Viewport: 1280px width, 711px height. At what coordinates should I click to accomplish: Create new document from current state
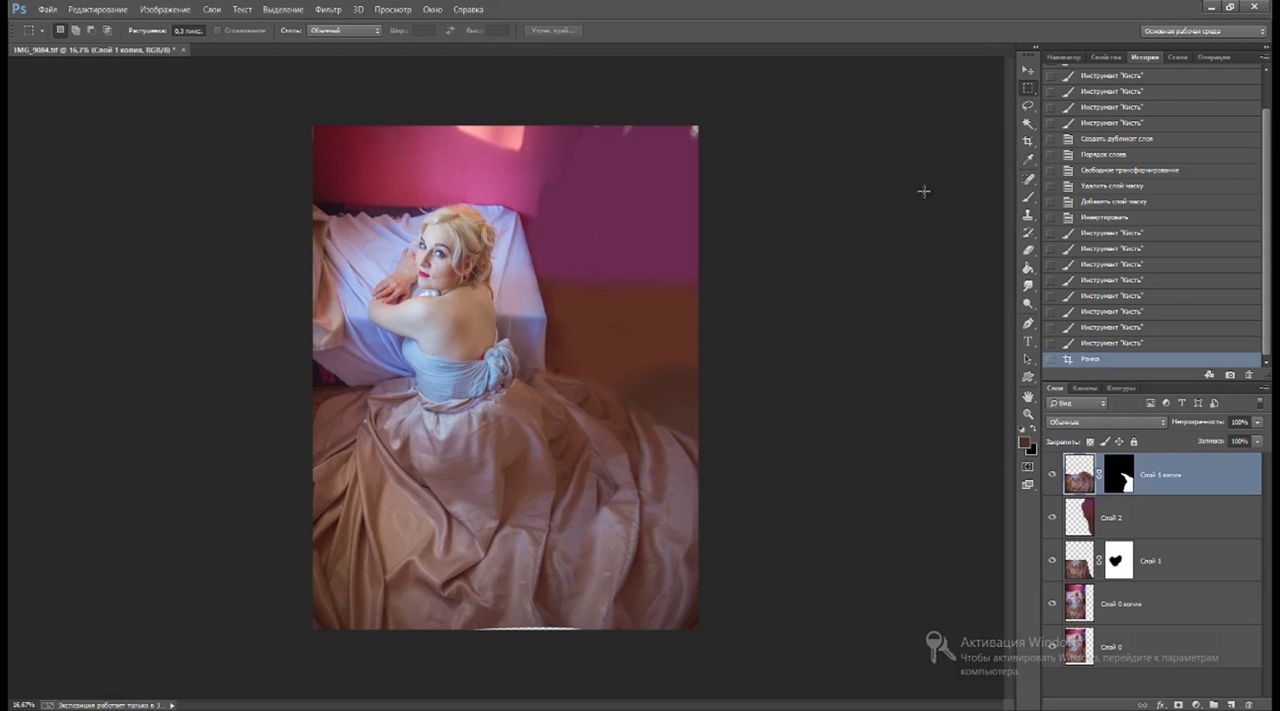click(x=1210, y=375)
